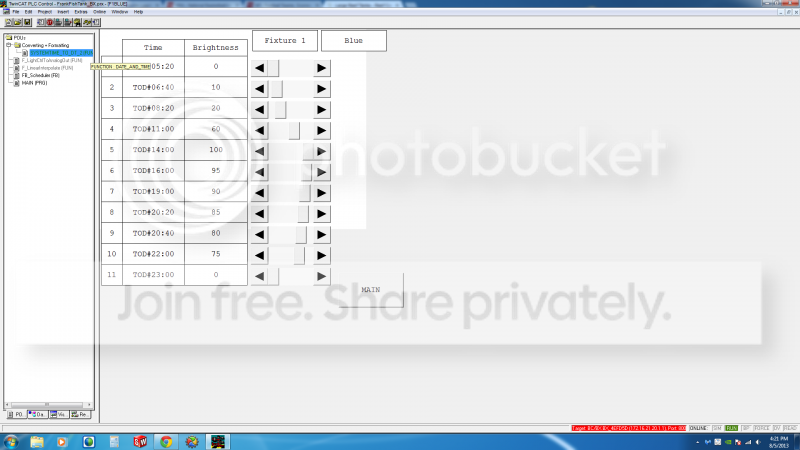Click the MAIN button

[370, 290]
